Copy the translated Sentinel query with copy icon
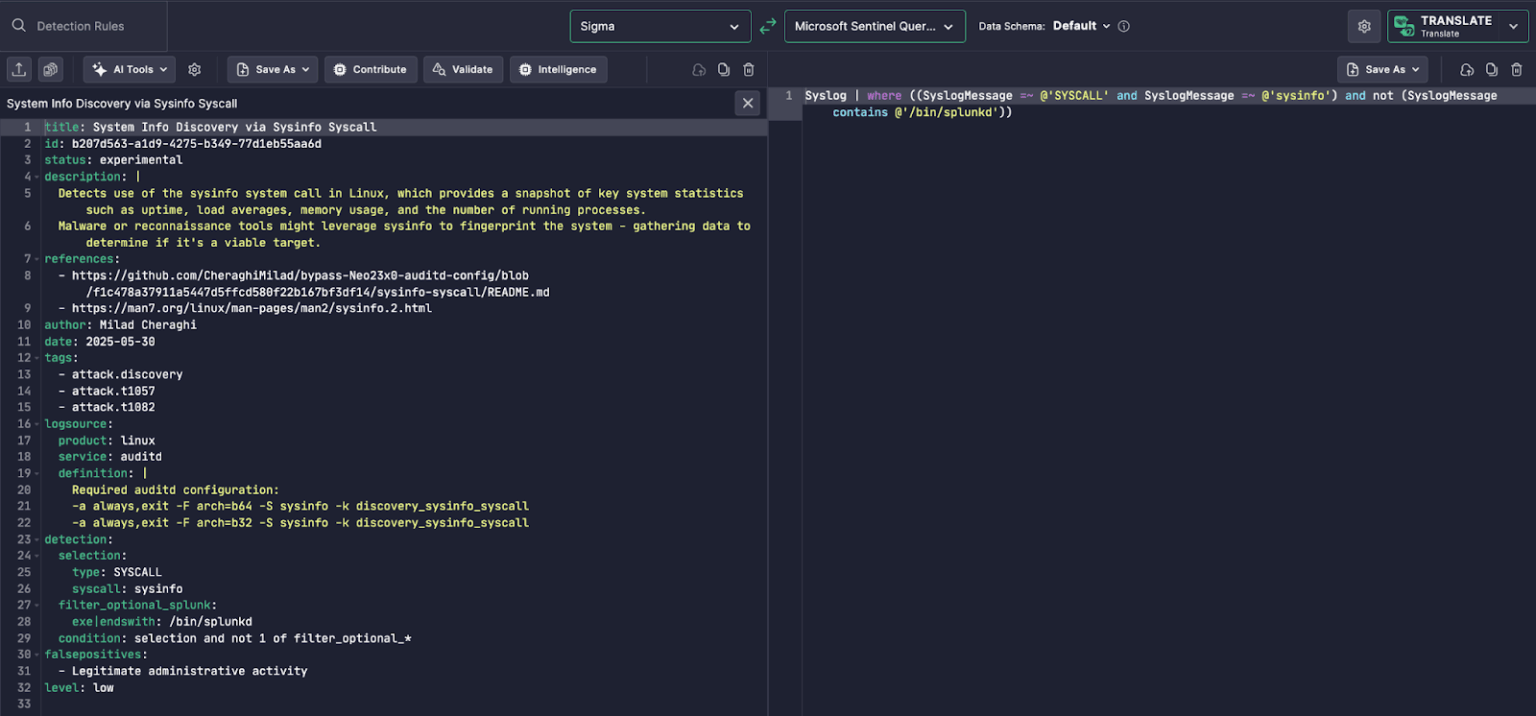The height and width of the screenshot is (716, 1536). pyautogui.click(x=1491, y=69)
